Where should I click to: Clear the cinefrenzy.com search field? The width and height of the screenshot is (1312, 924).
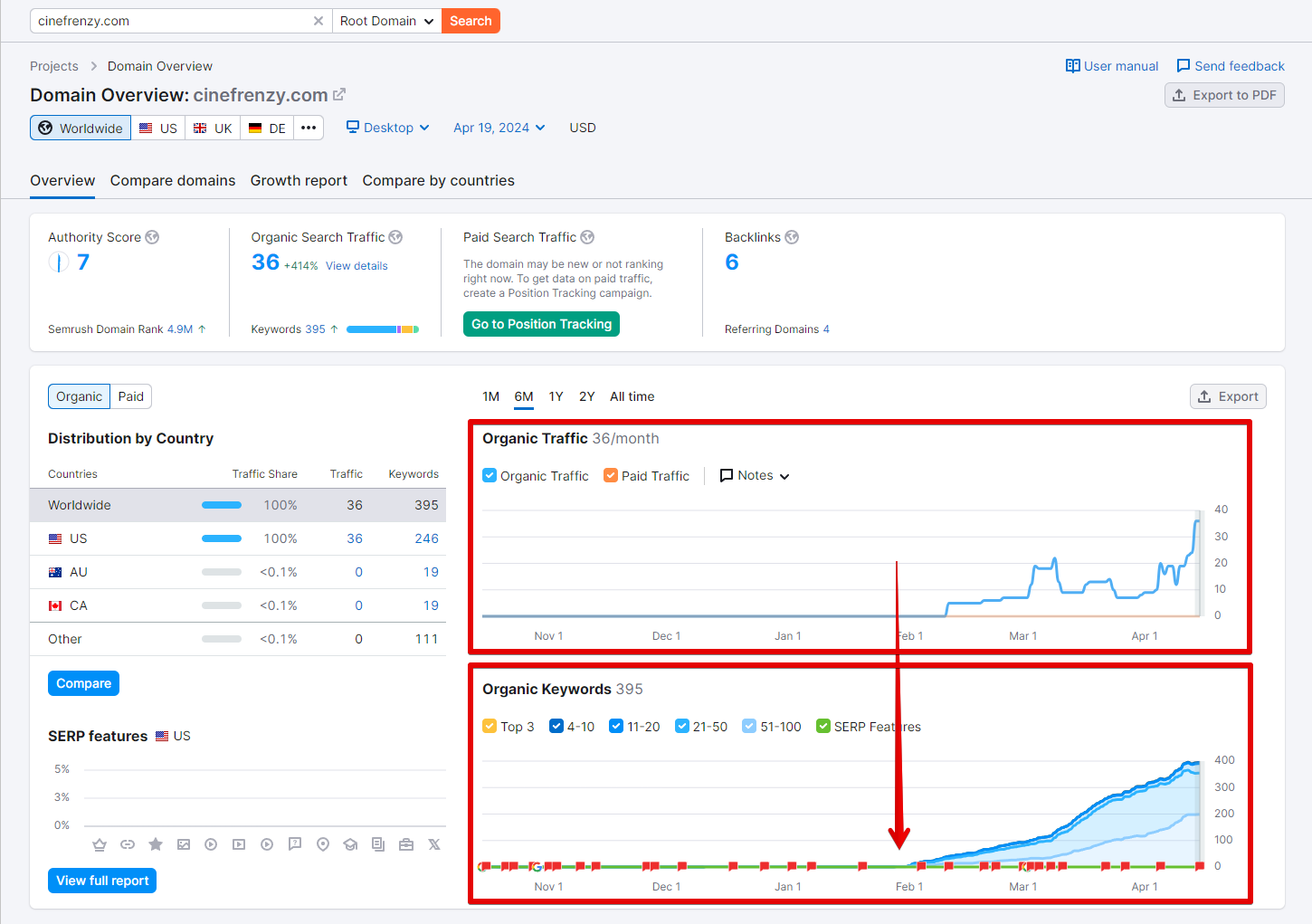coord(318,21)
